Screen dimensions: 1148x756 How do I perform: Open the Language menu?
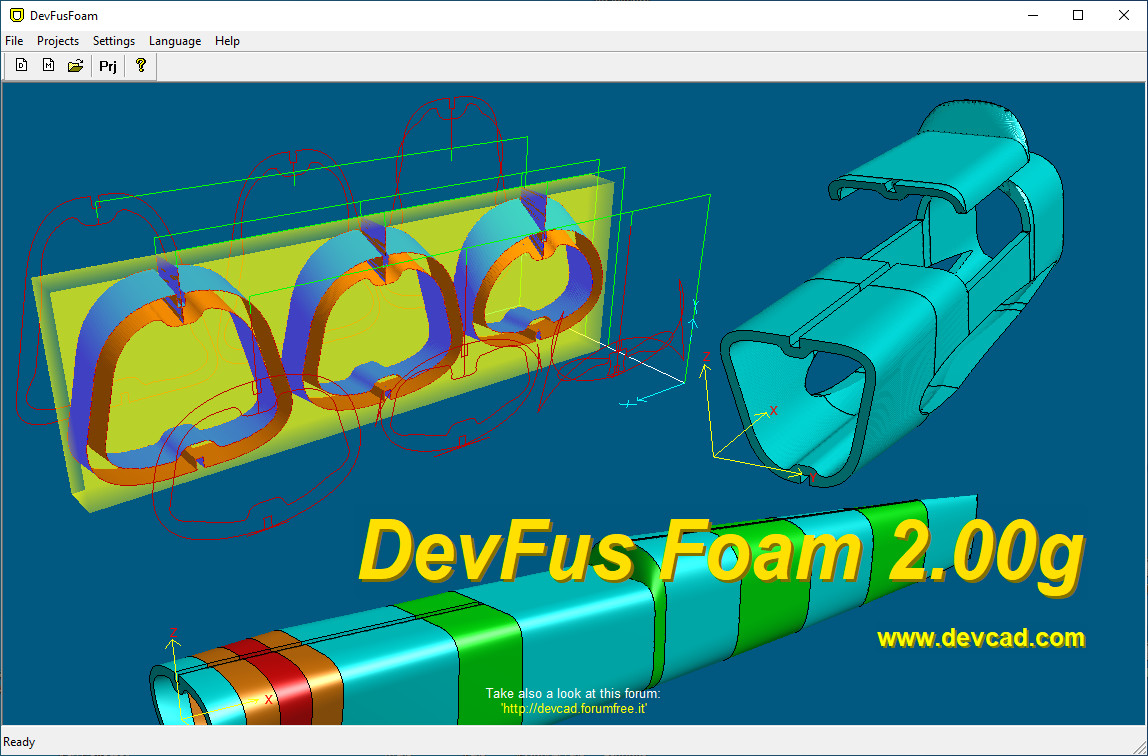coord(175,41)
